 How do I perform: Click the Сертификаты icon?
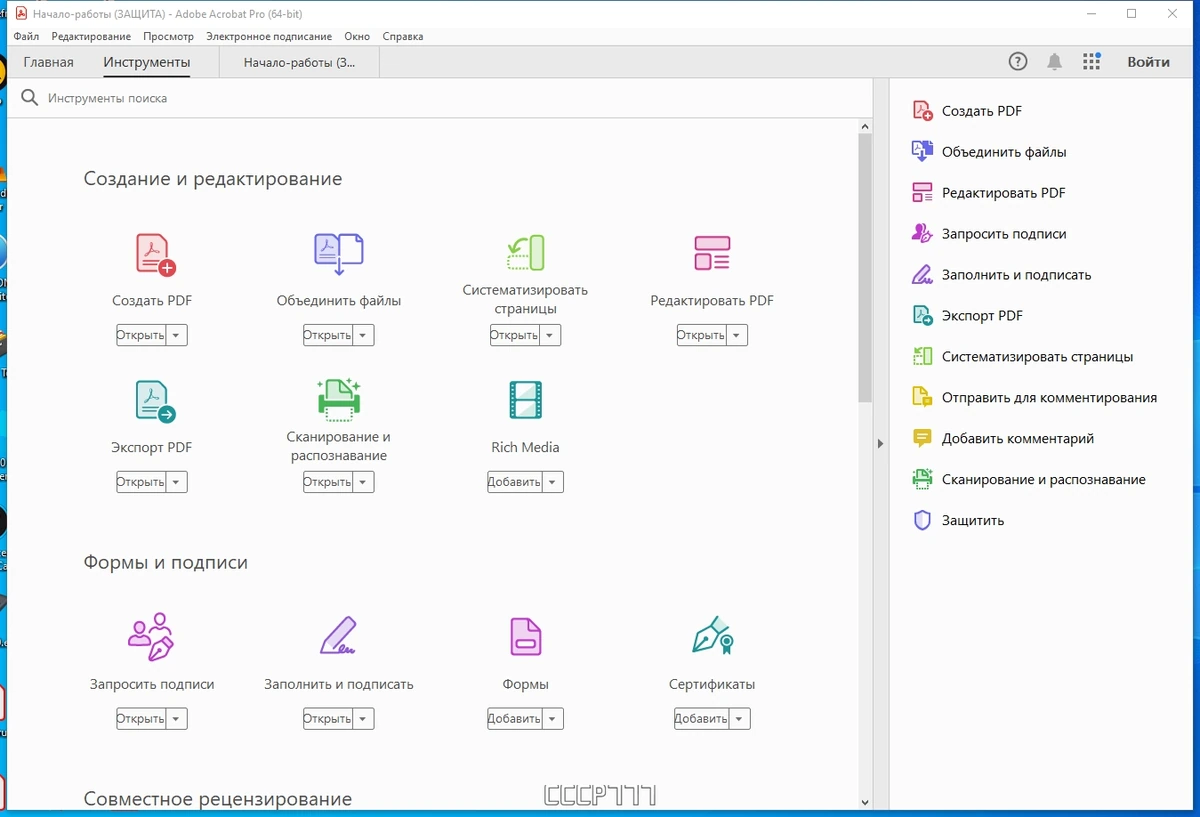[712, 635]
